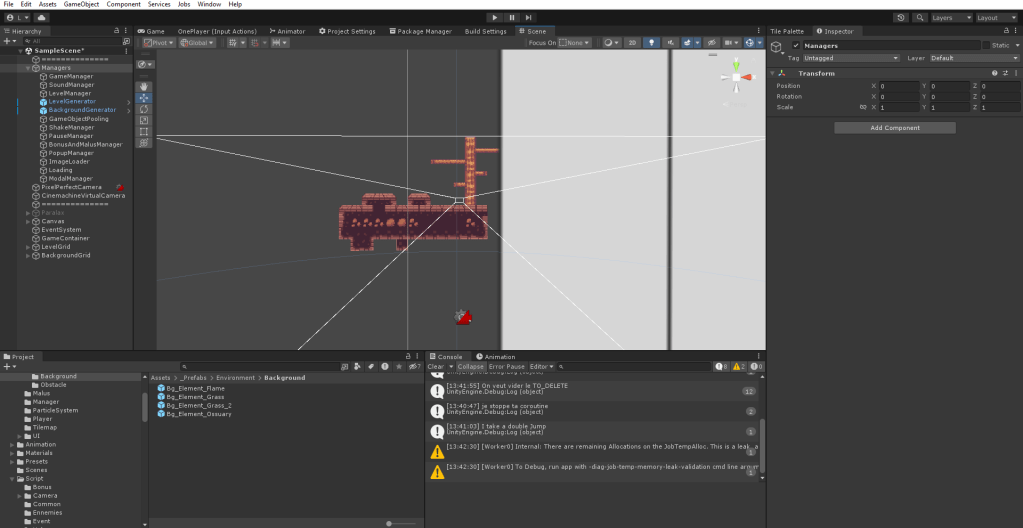1023x528 pixels.
Task: Switch to the Animator tab
Action: [x=289, y=31]
